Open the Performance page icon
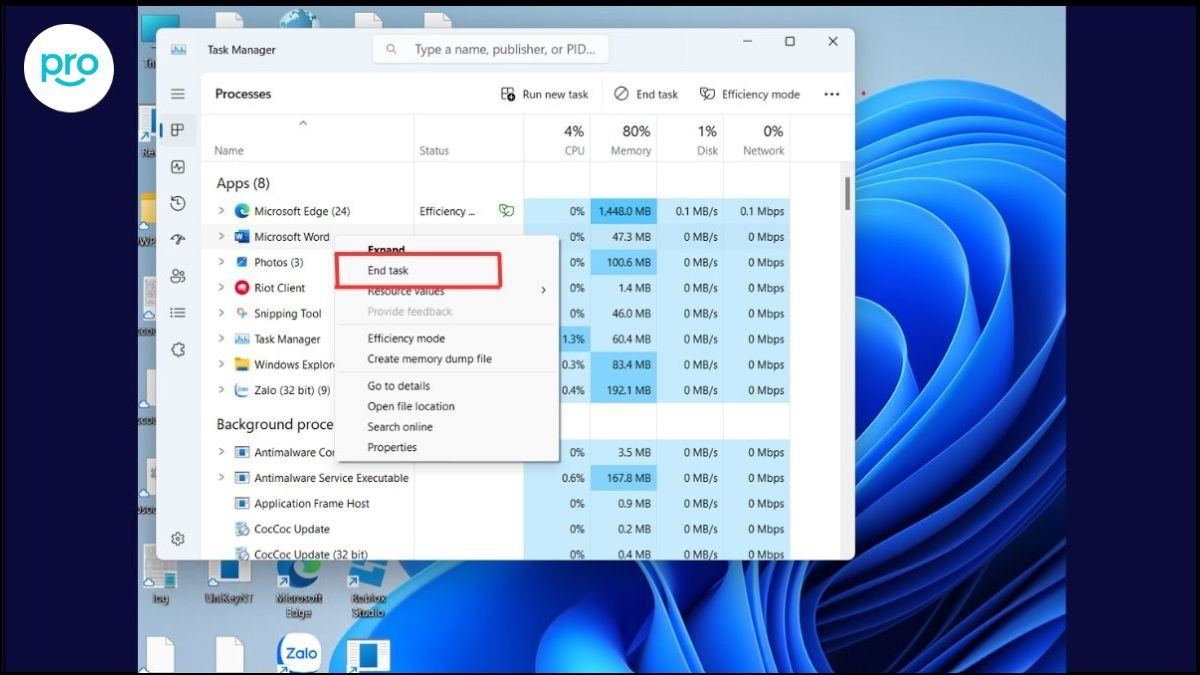Viewport: 1200px width, 675px height. pos(178,167)
